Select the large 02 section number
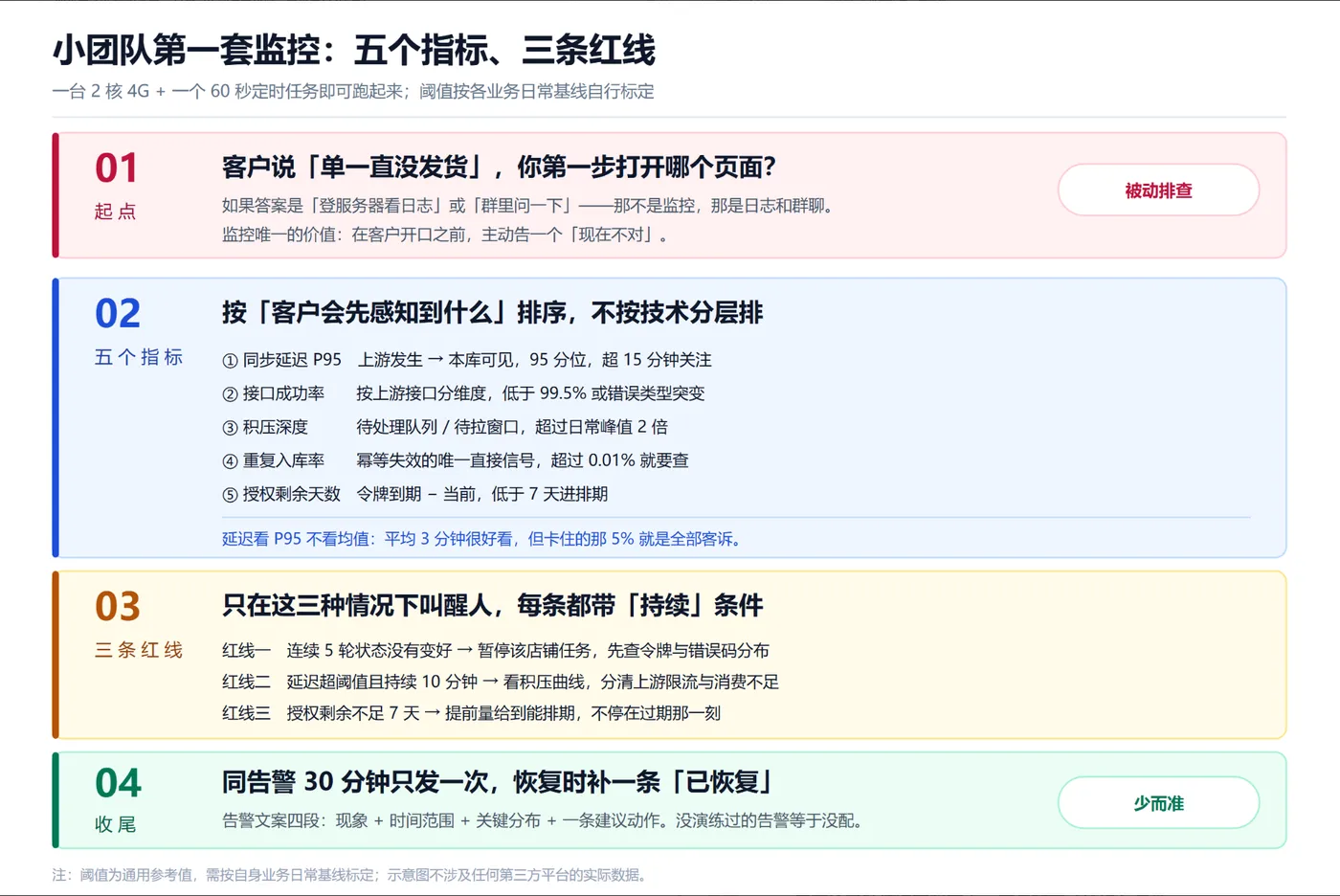 click(x=118, y=313)
